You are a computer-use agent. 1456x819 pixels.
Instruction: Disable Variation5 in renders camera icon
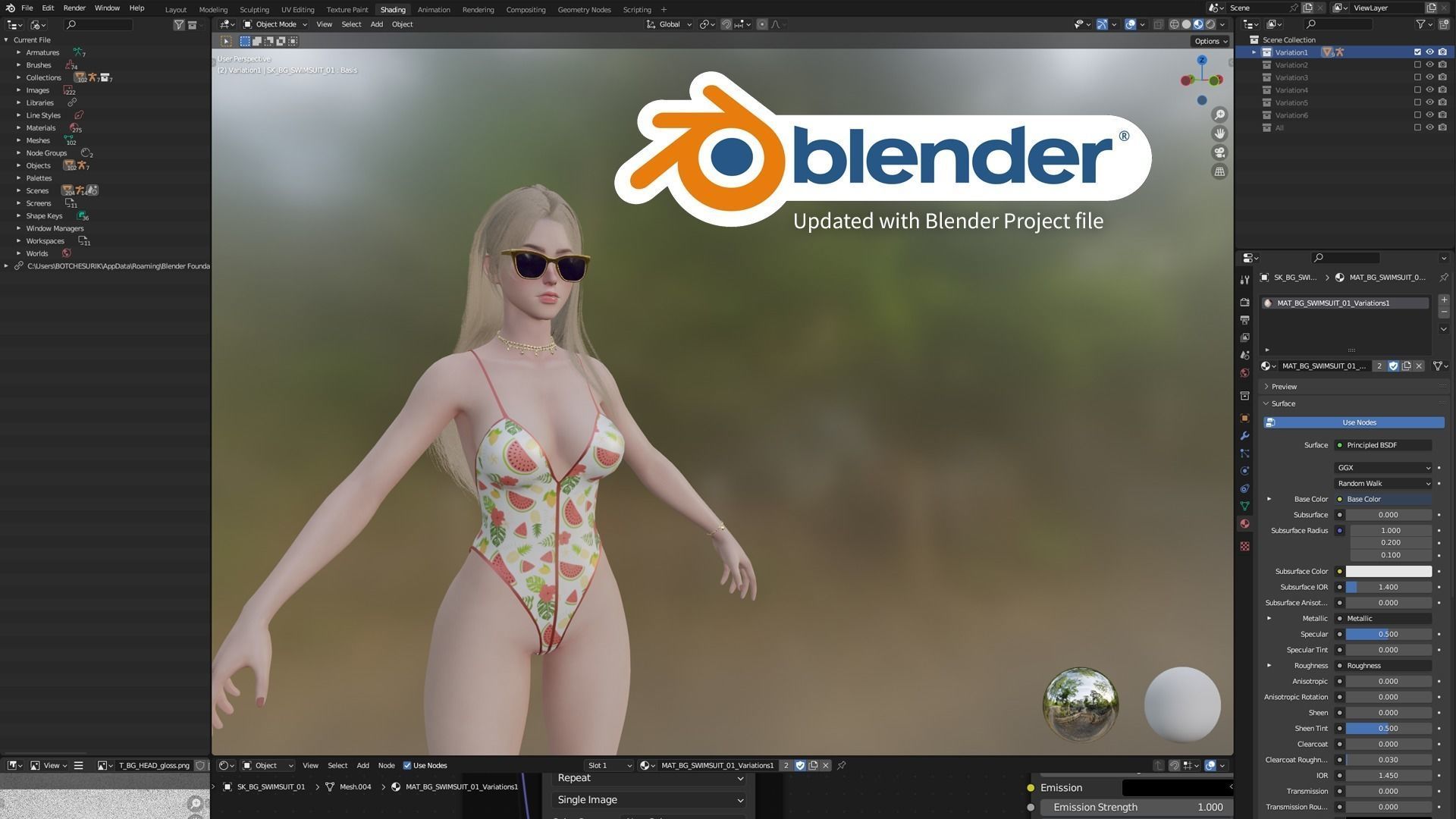1442,102
